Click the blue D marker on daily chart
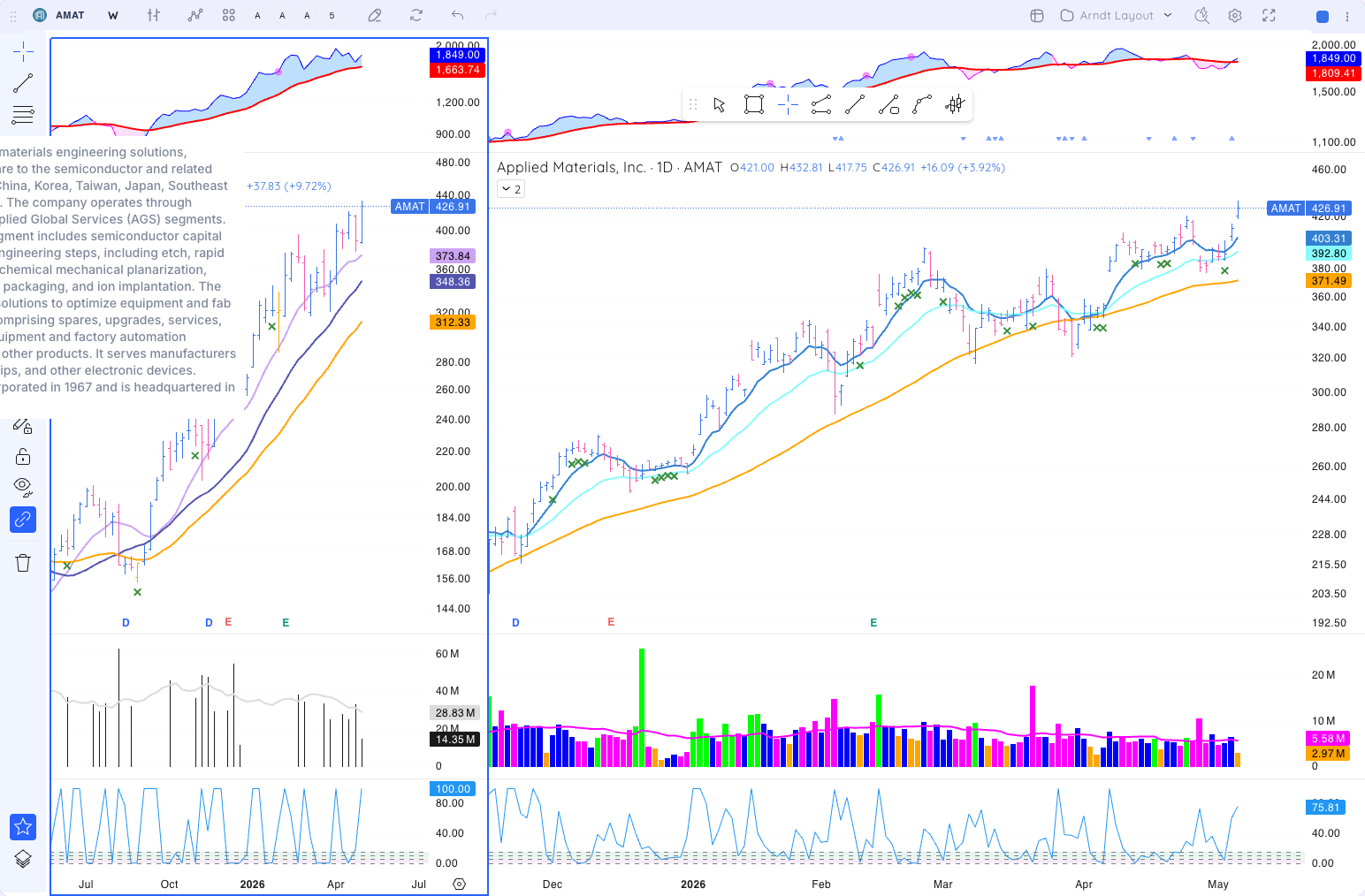Viewport: 1365px width, 896px height. [x=515, y=623]
